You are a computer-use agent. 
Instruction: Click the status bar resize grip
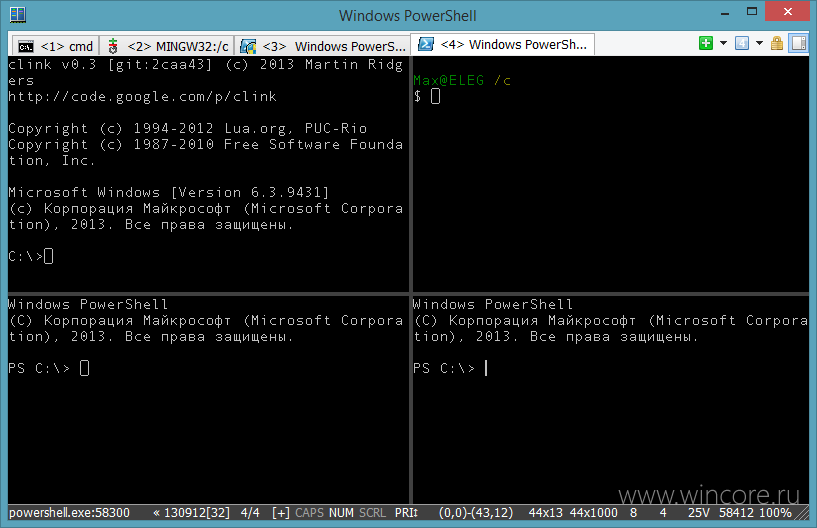pyautogui.click(x=802, y=514)
